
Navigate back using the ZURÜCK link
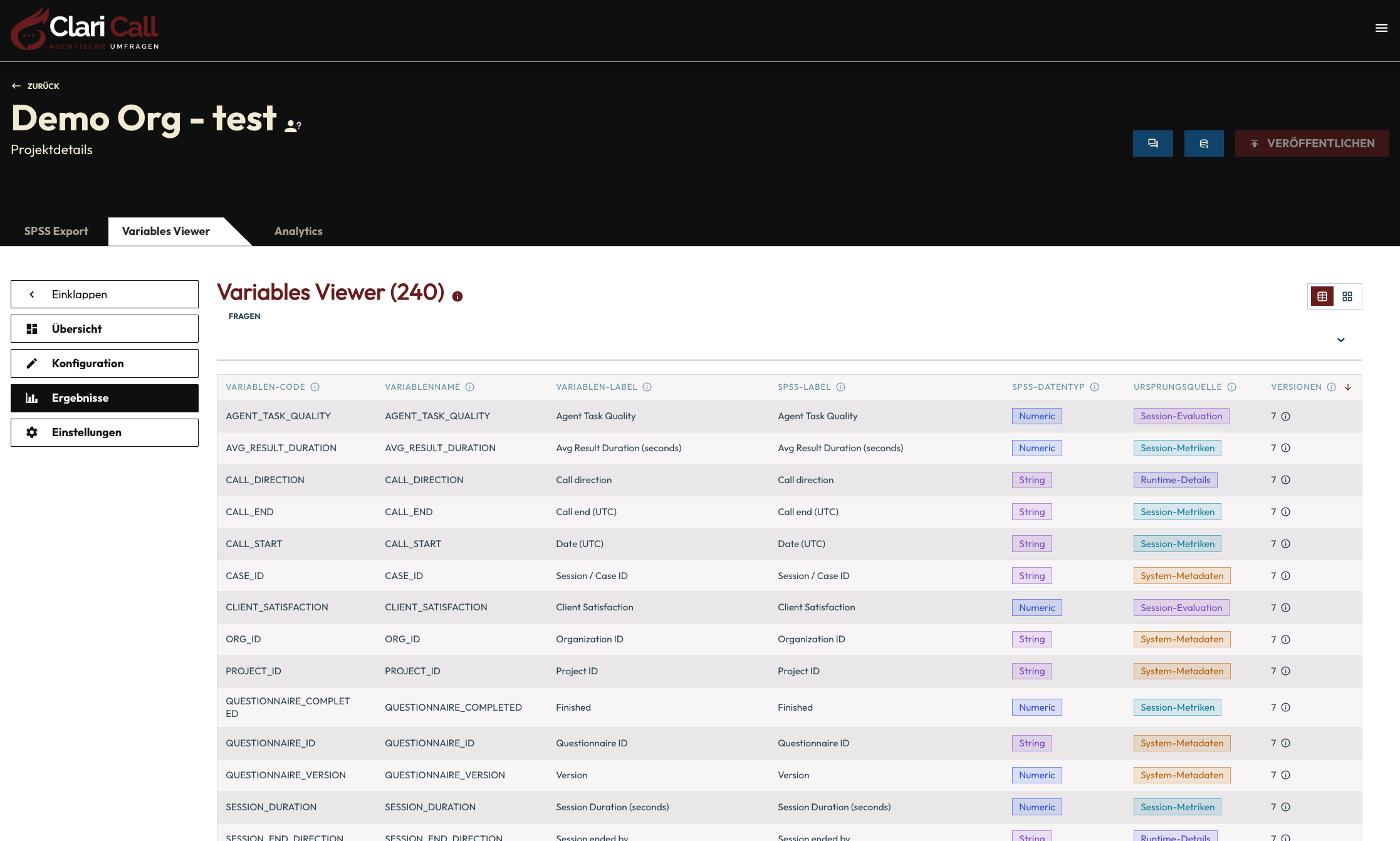[35, 86]
